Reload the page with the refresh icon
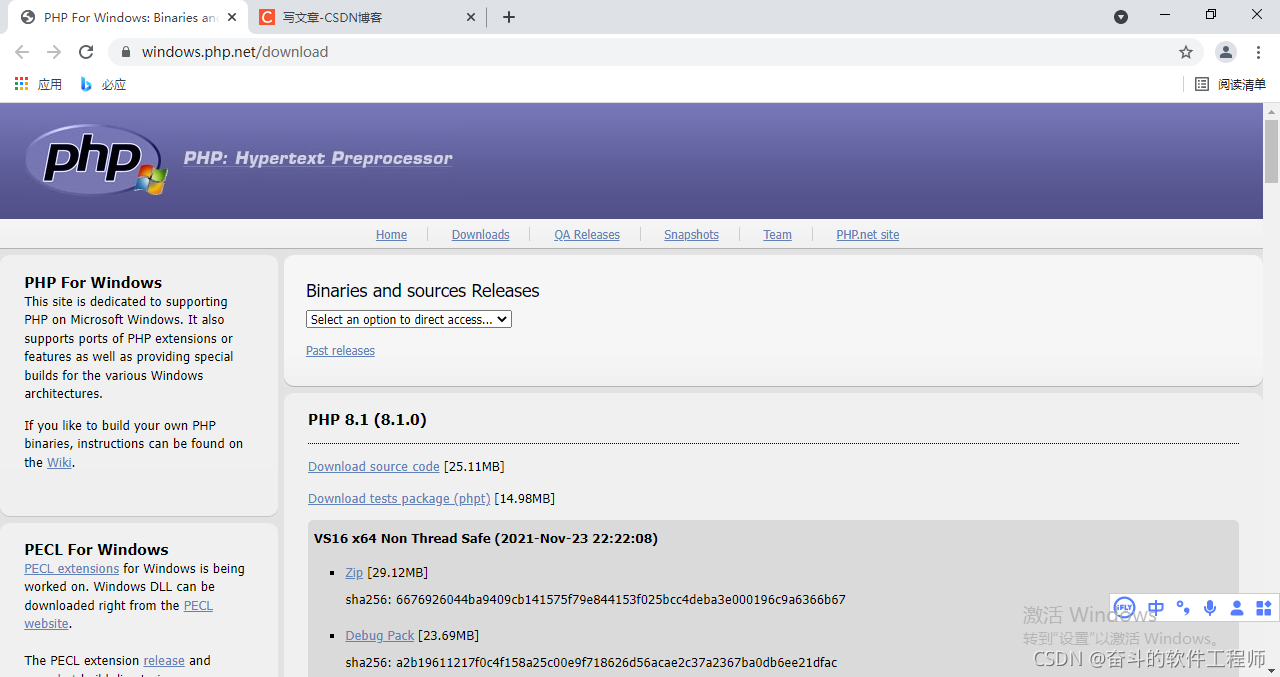This screenshot has height=677, width=1280. pos(86,52)
